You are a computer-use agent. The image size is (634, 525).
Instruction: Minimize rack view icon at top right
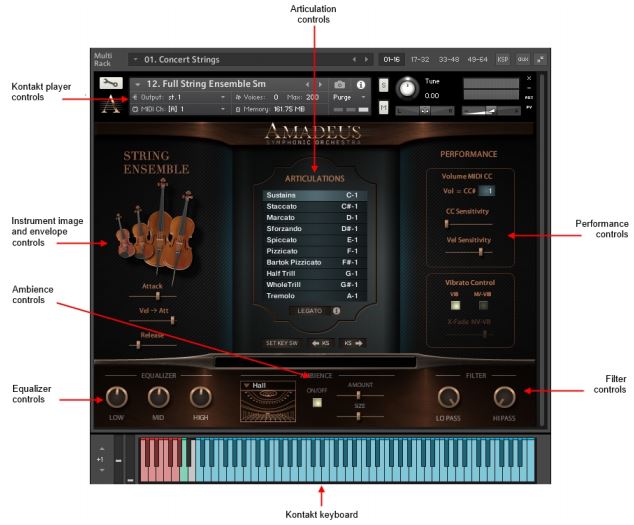(541, 59)
